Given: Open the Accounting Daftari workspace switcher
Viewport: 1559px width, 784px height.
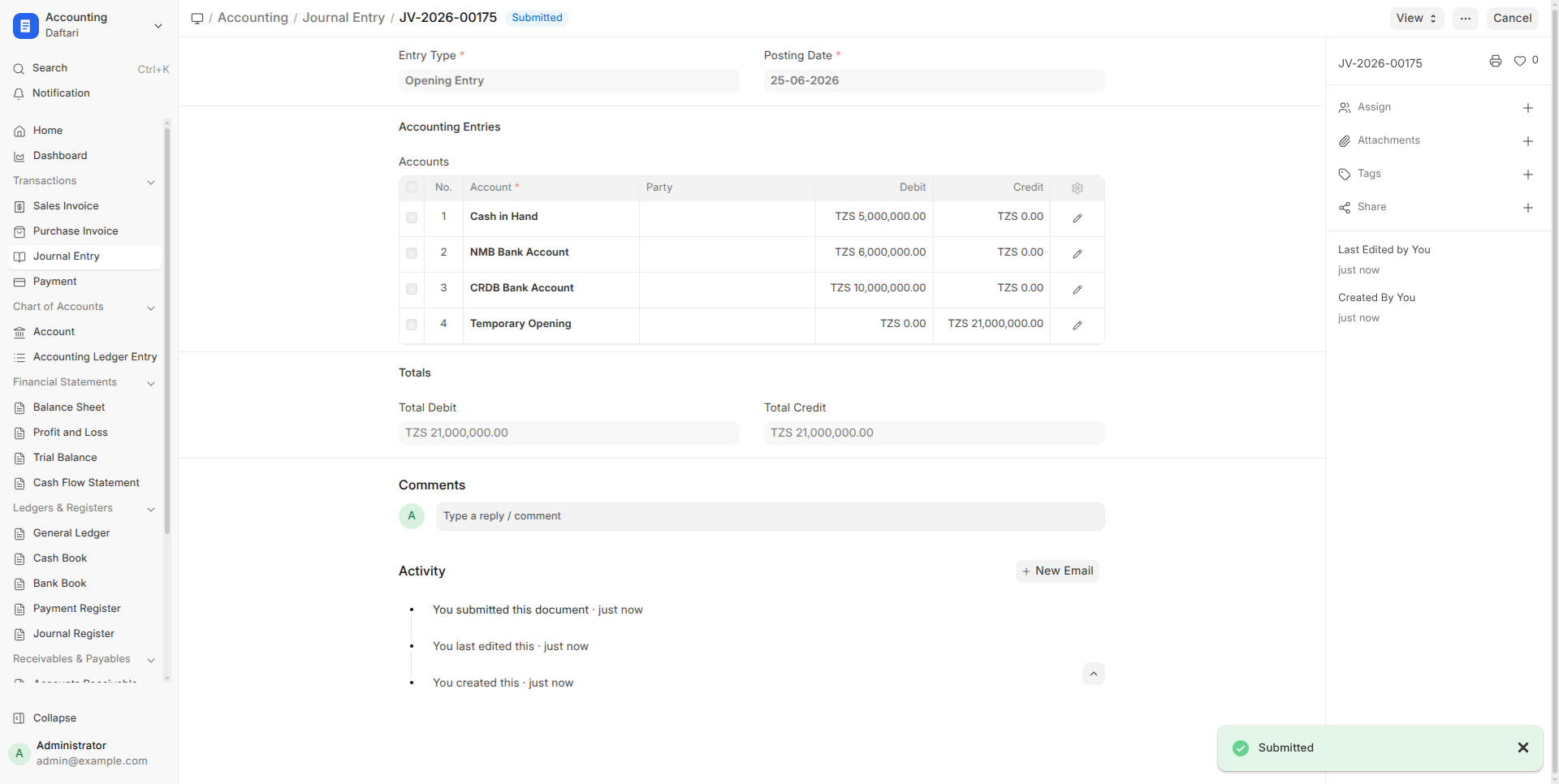Looking at the screenshot, I should (89, 25).
